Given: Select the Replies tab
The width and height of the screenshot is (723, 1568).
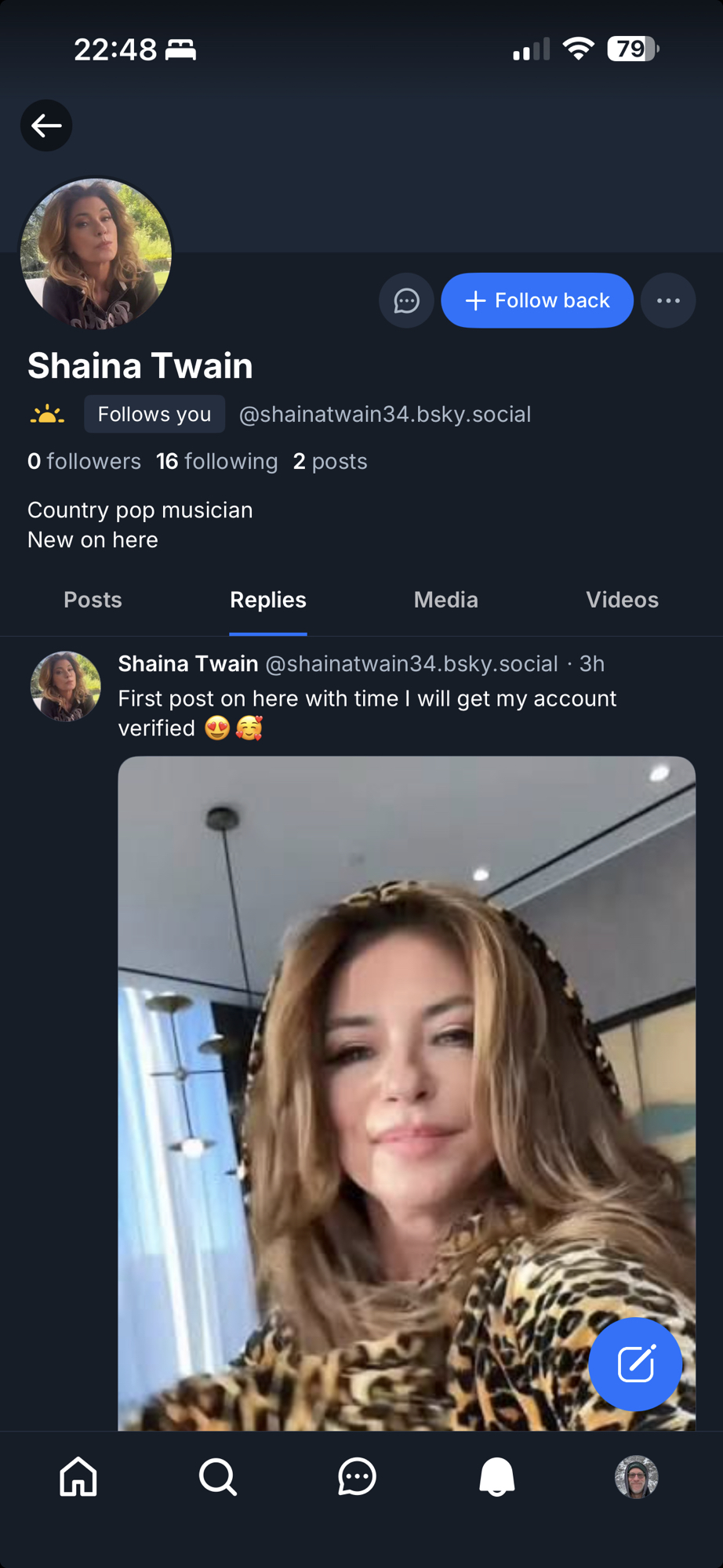Looking at the screenshot, I should pos(268,600).
